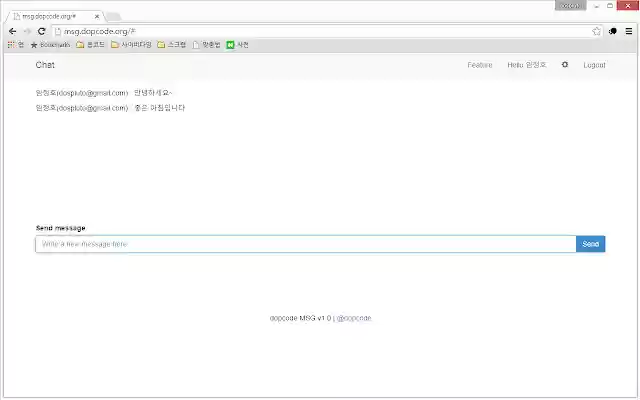
Task: Open the black extension icon beside the star
Action: coord(613,31)
